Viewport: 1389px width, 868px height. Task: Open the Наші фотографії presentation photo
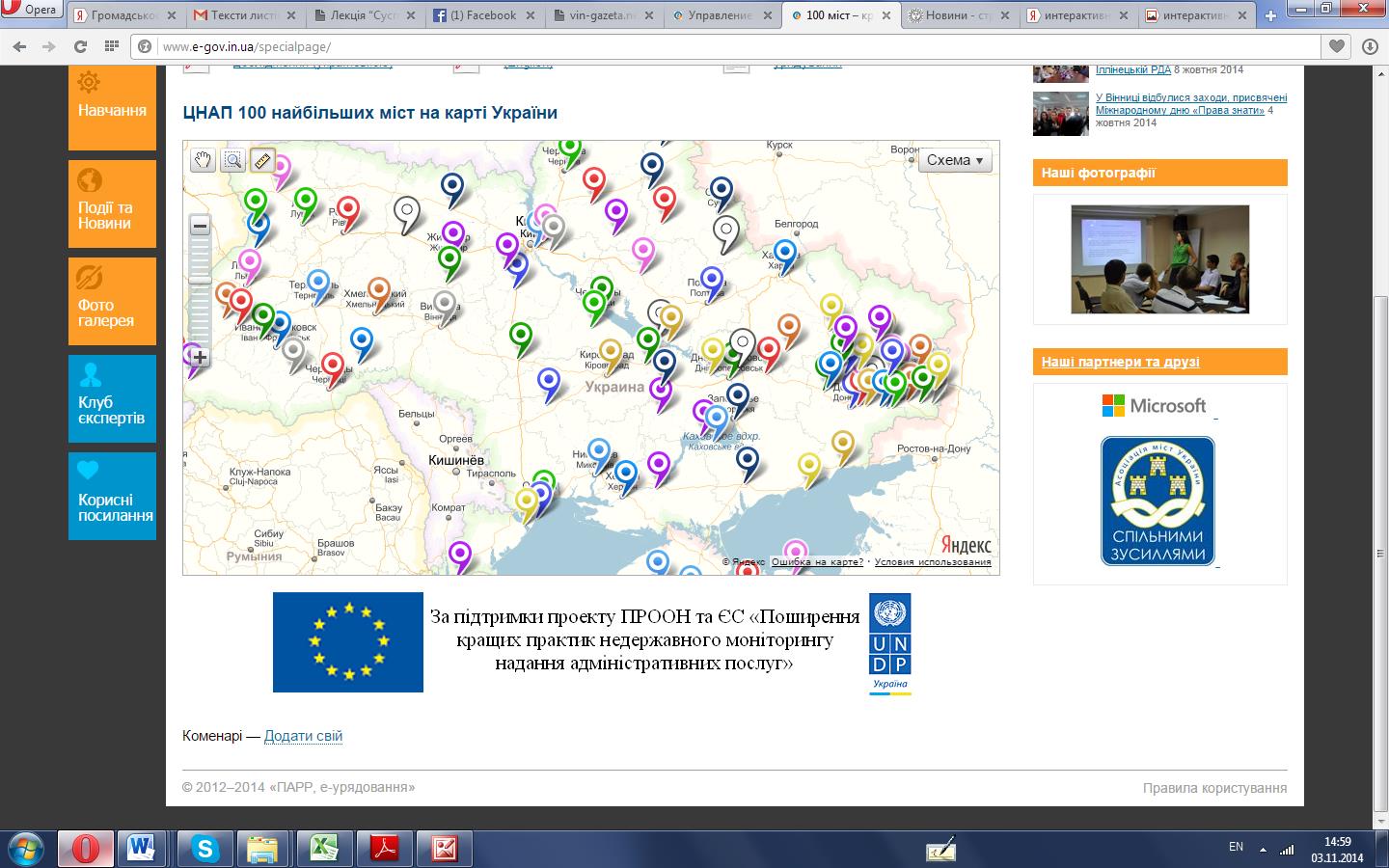1160,258
